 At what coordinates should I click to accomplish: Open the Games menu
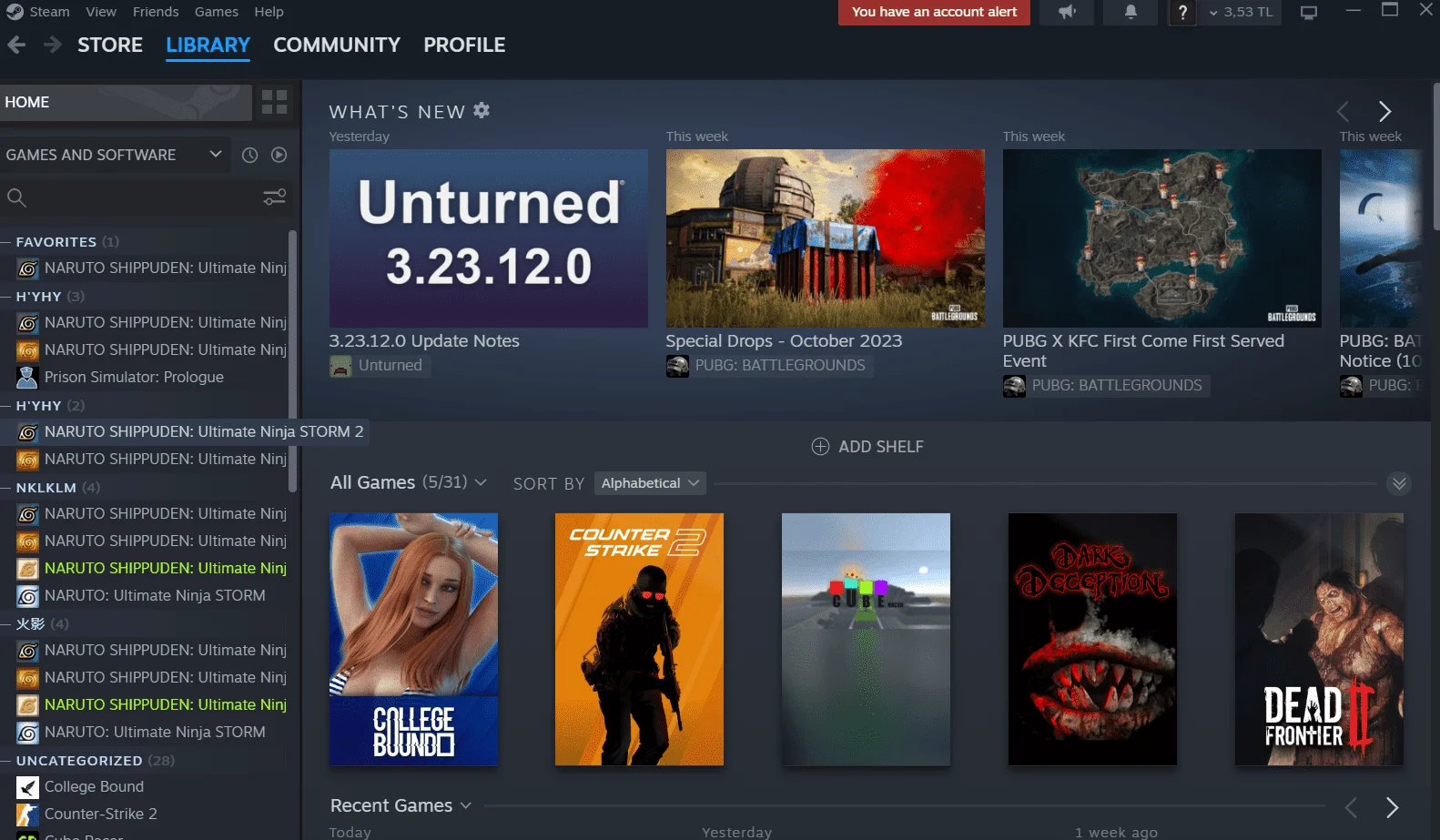click(217, 12)
